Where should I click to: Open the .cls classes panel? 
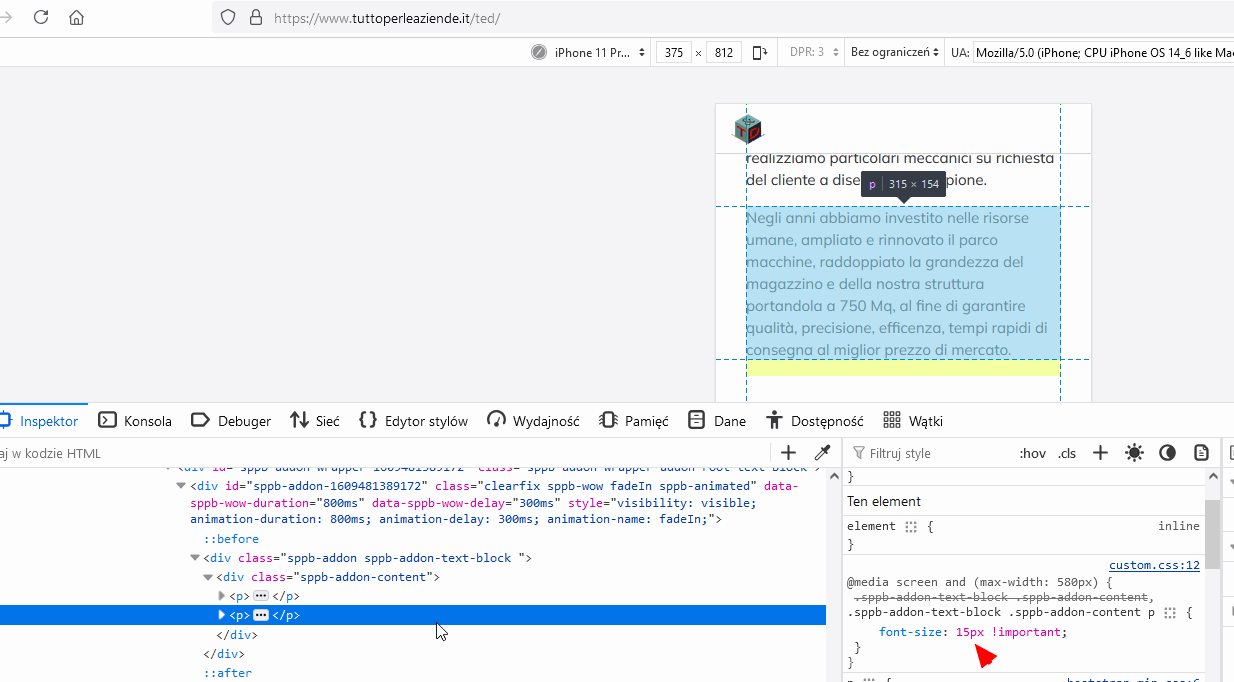click(x=1067, y=453)
